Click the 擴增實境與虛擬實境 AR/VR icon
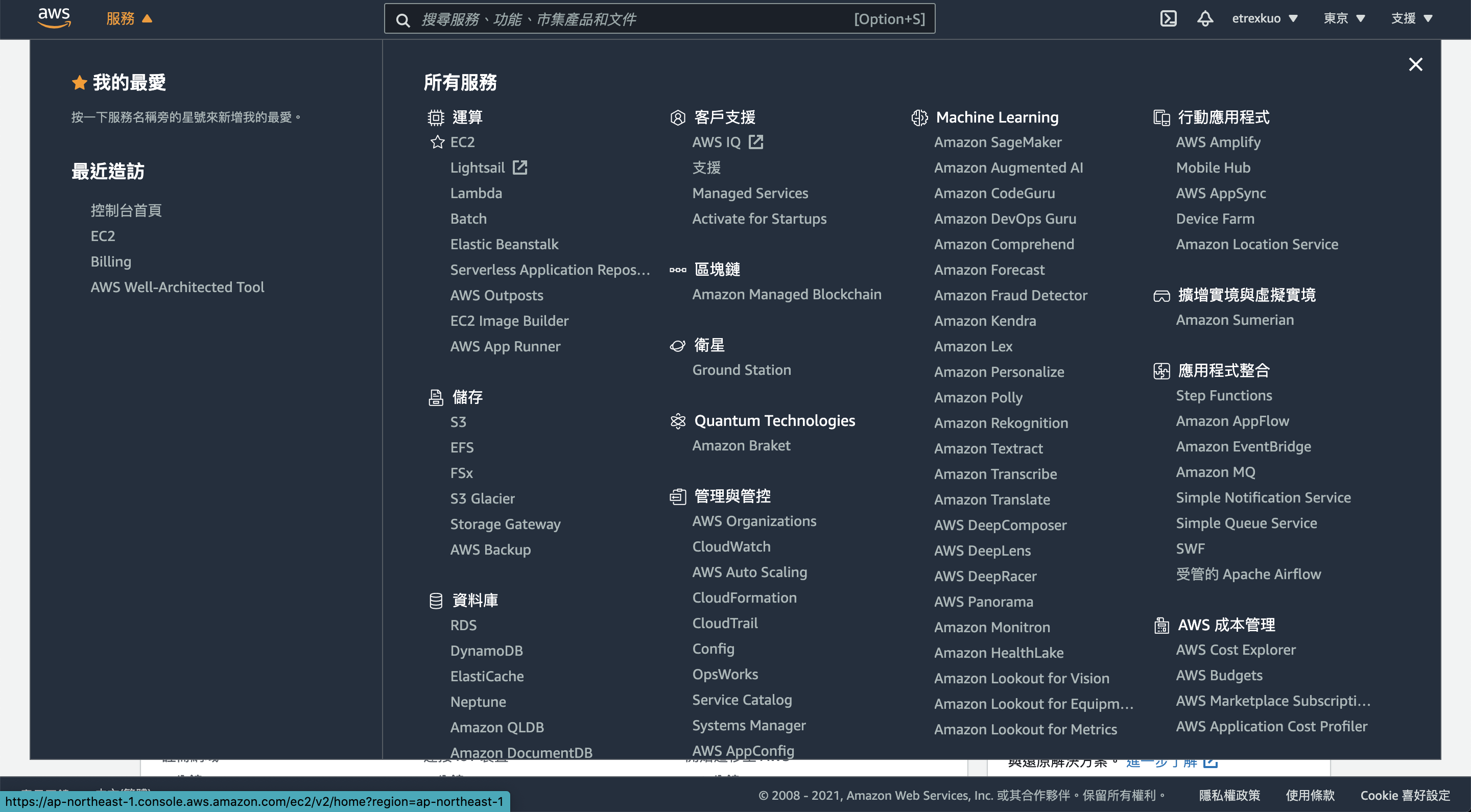Viewport: 1471px width, 812px height. 1161,295
